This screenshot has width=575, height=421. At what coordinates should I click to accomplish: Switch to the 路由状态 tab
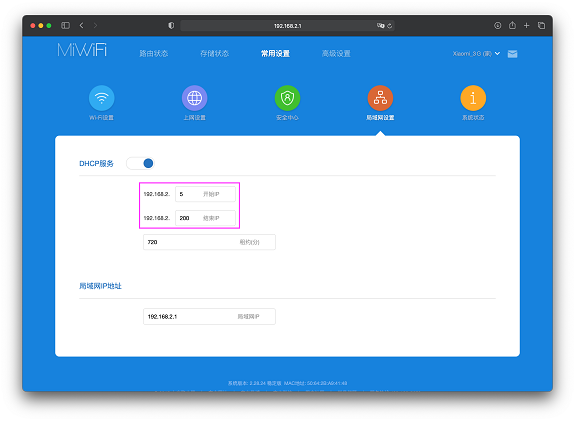pos(154,54)
